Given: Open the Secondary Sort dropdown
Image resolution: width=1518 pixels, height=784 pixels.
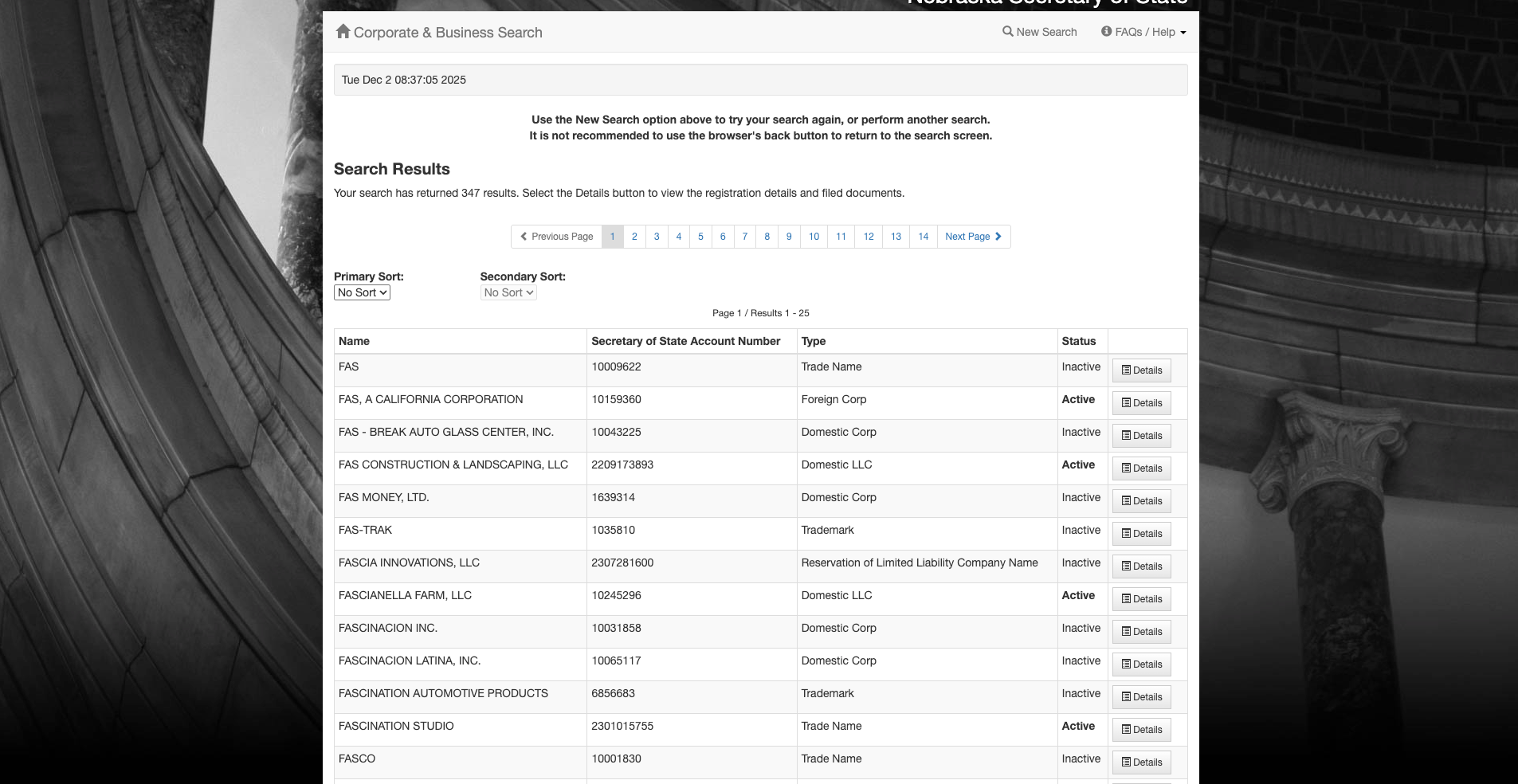Looking at the screenshot, I should (x=508, y=293).
